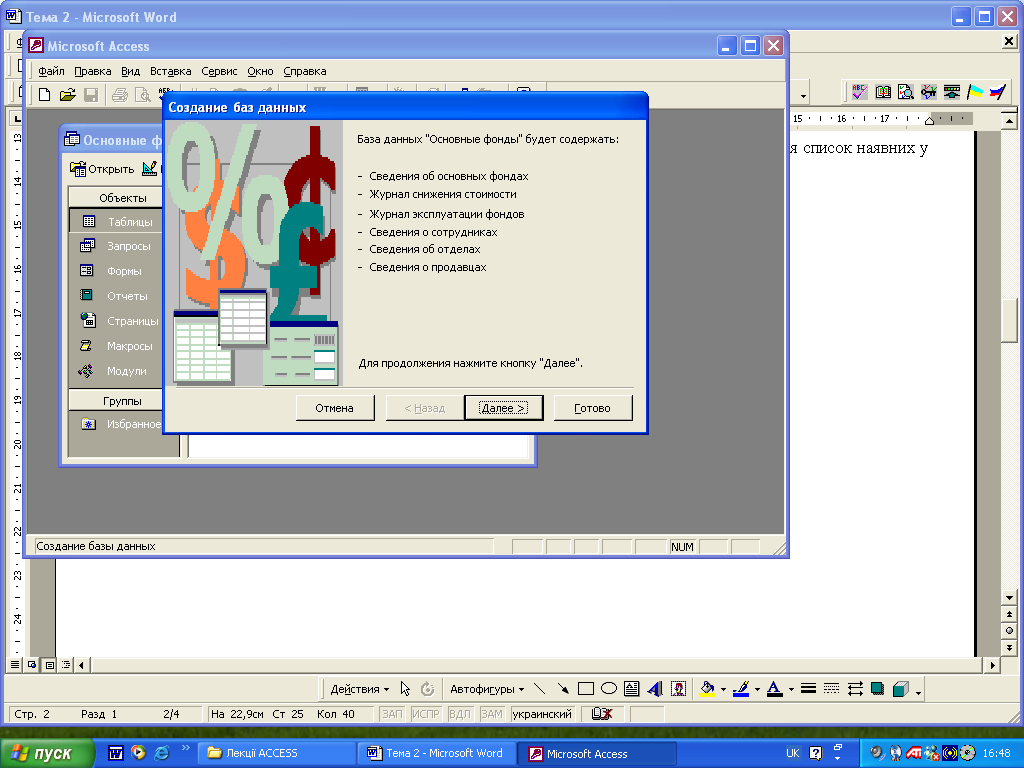Select the Line drawing tool
This screenshot has width=1024, height=768.
click(x=539, y=689)
